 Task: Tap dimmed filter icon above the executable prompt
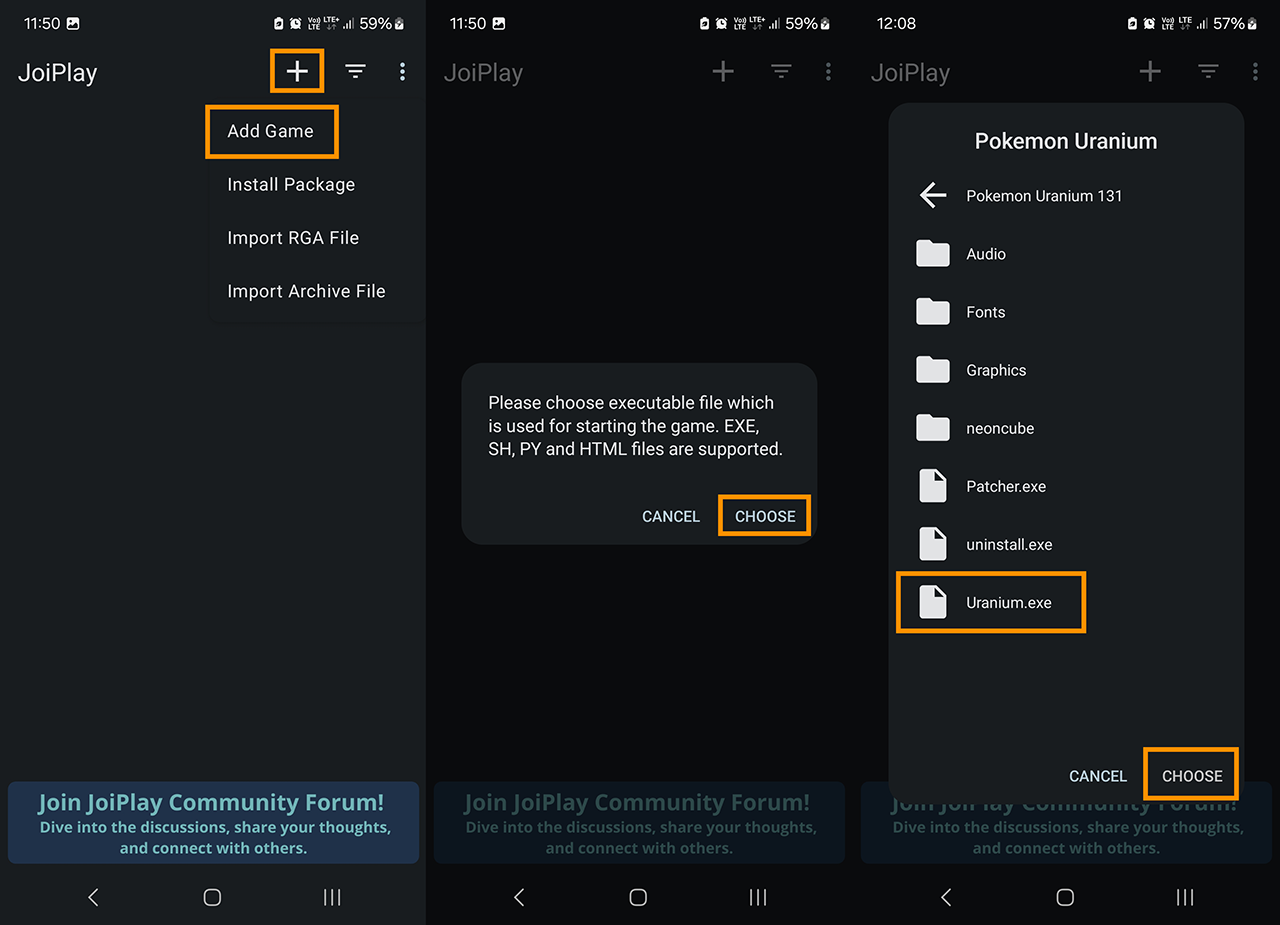point(782,71)
